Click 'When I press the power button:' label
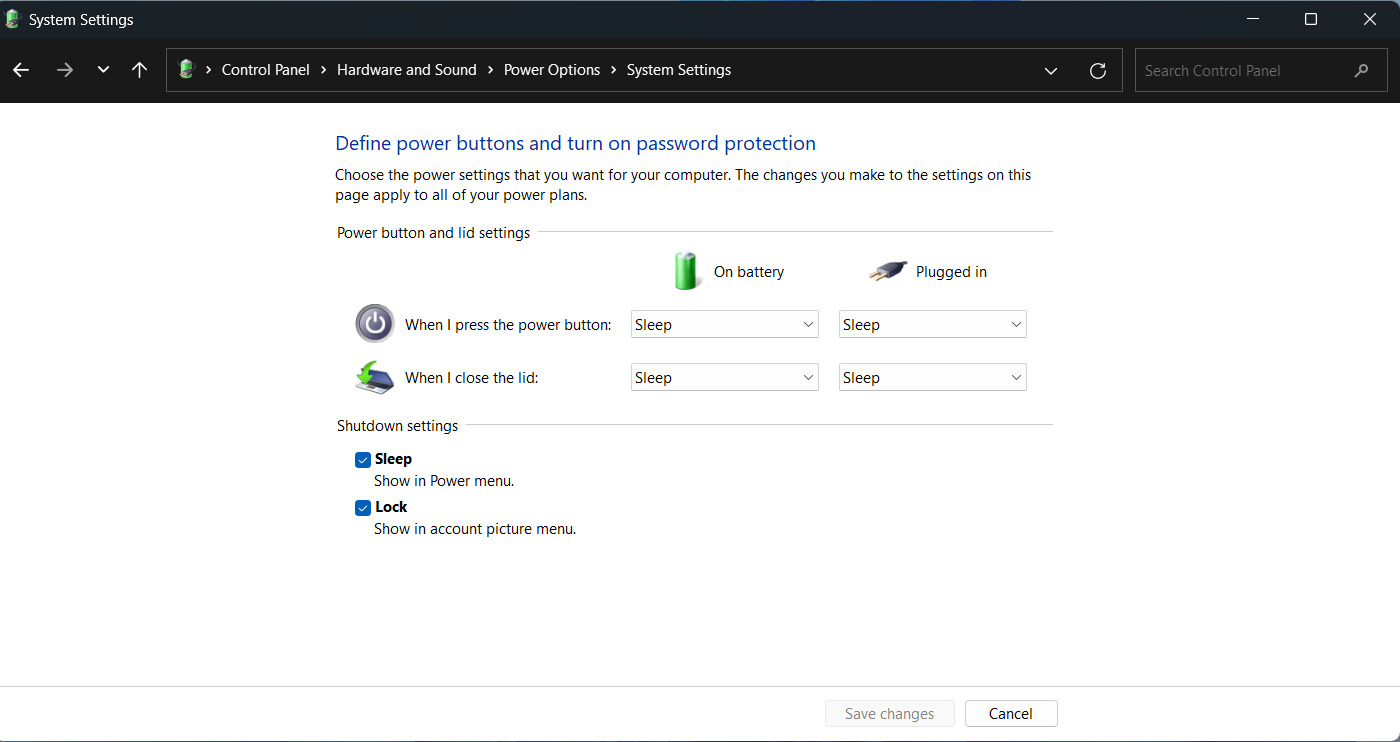1400x742 pixels. [508, 325]
